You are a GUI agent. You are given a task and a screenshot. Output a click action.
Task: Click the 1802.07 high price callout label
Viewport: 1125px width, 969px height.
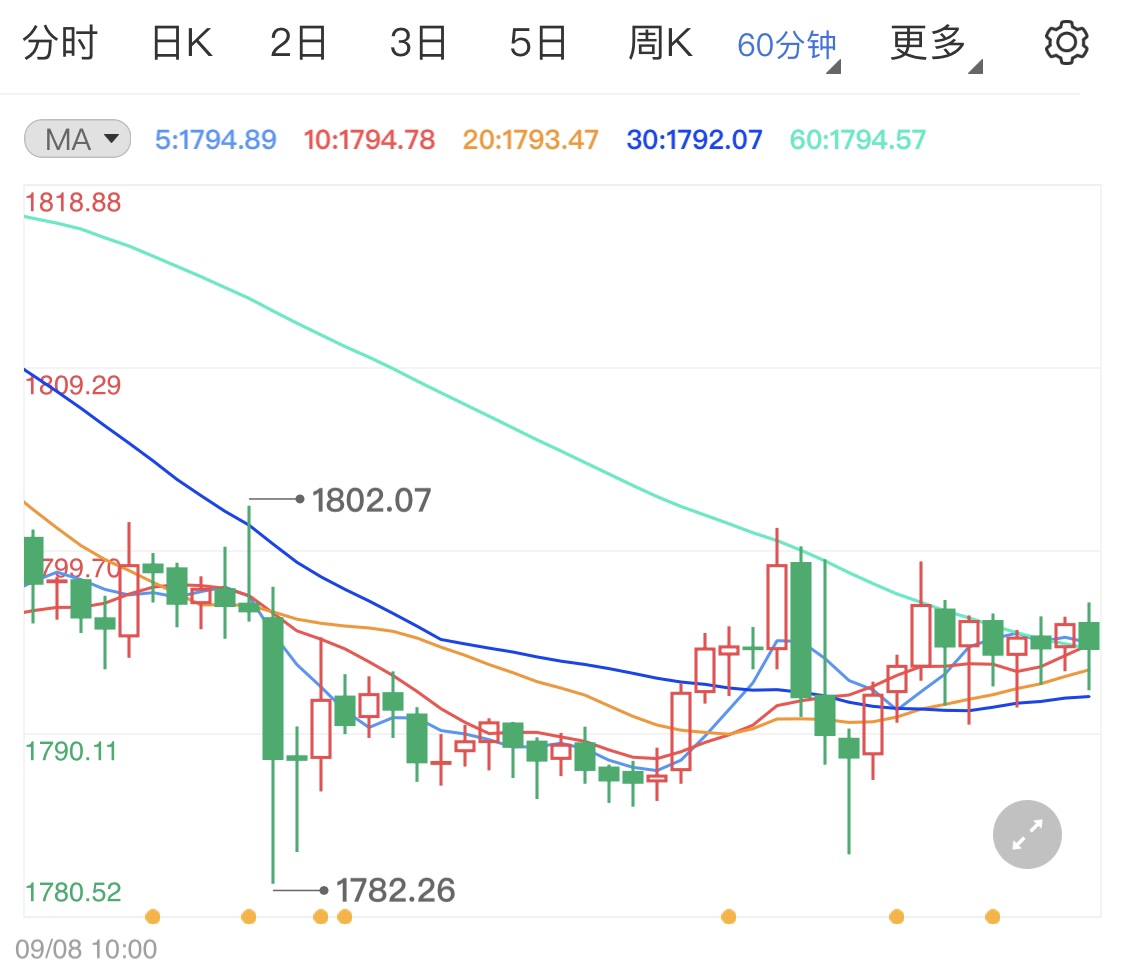click(372, 499)
